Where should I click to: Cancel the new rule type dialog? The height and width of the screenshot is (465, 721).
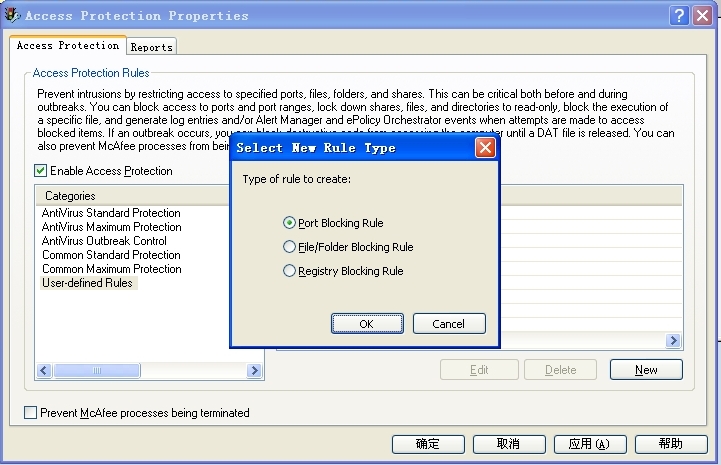(449, 324)
